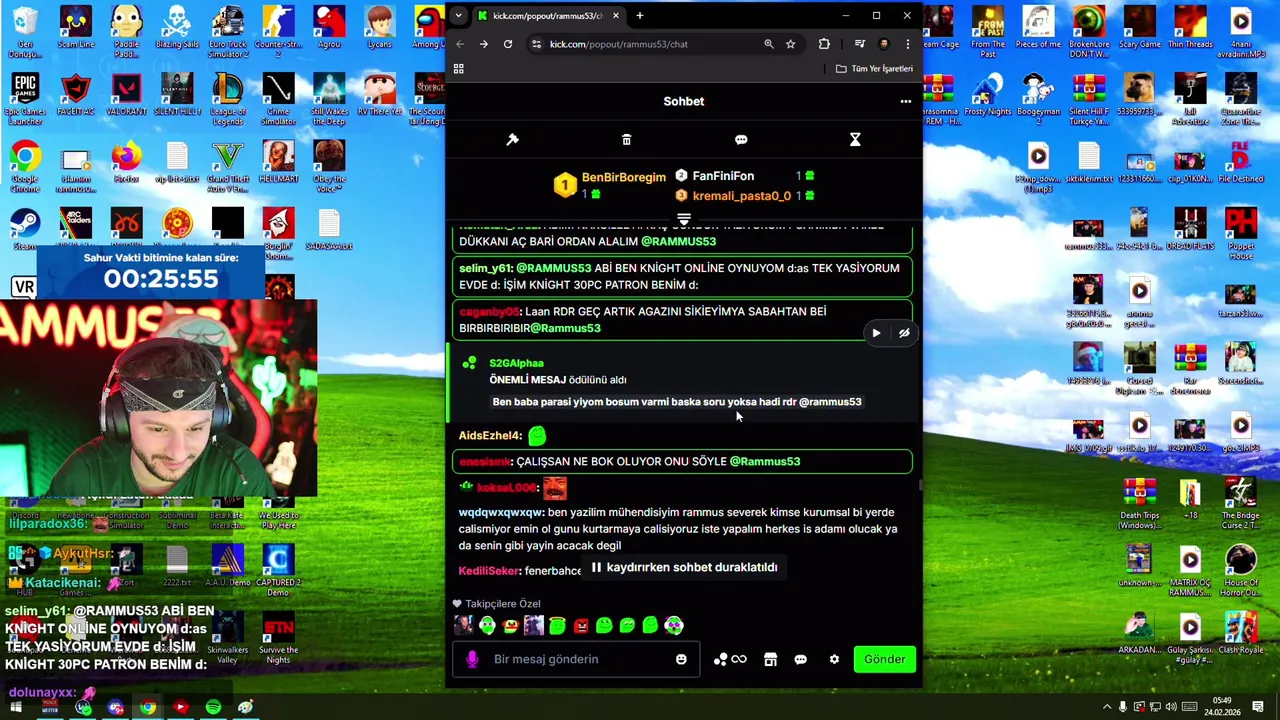Click kremali_pasta0_0 on the leaderboard

pyautogui.click(x=741, y=196)
